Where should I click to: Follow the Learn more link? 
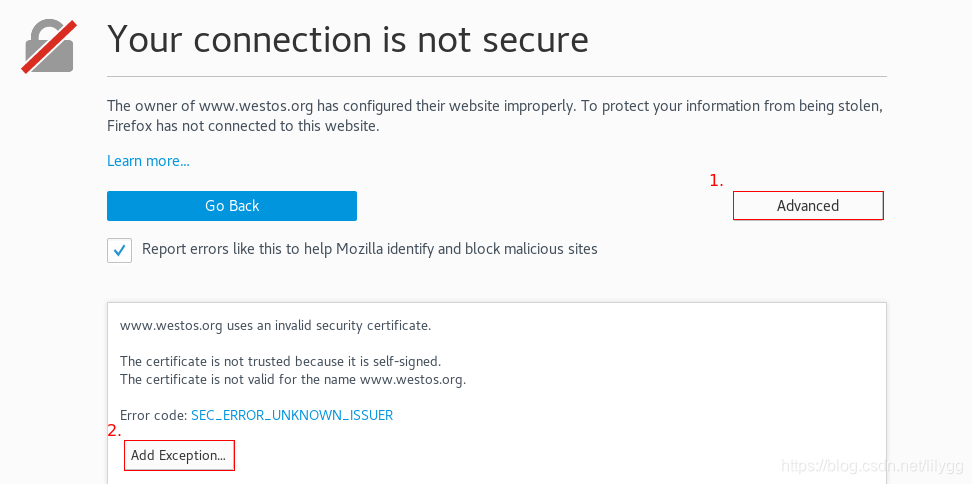(148, 161)
